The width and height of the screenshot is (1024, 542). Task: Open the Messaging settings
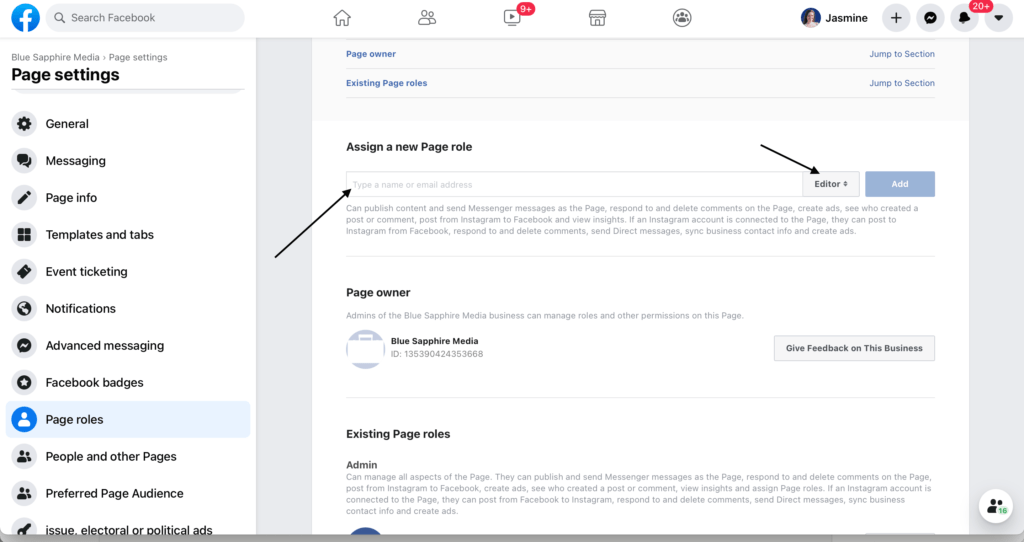point(128,161)
